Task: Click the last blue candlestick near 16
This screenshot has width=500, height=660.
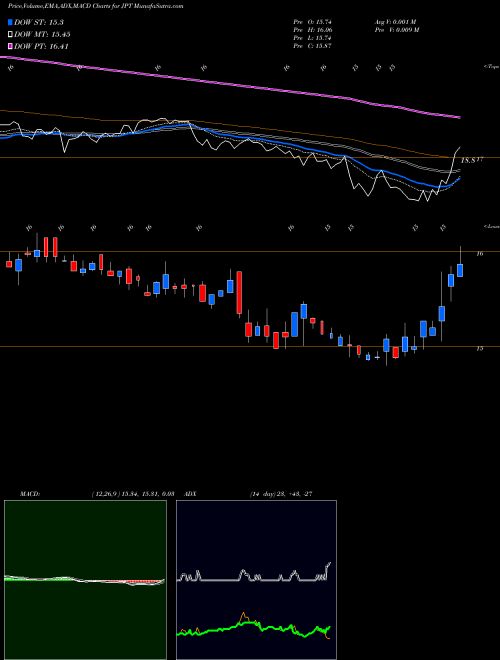Action: [460, 270]
